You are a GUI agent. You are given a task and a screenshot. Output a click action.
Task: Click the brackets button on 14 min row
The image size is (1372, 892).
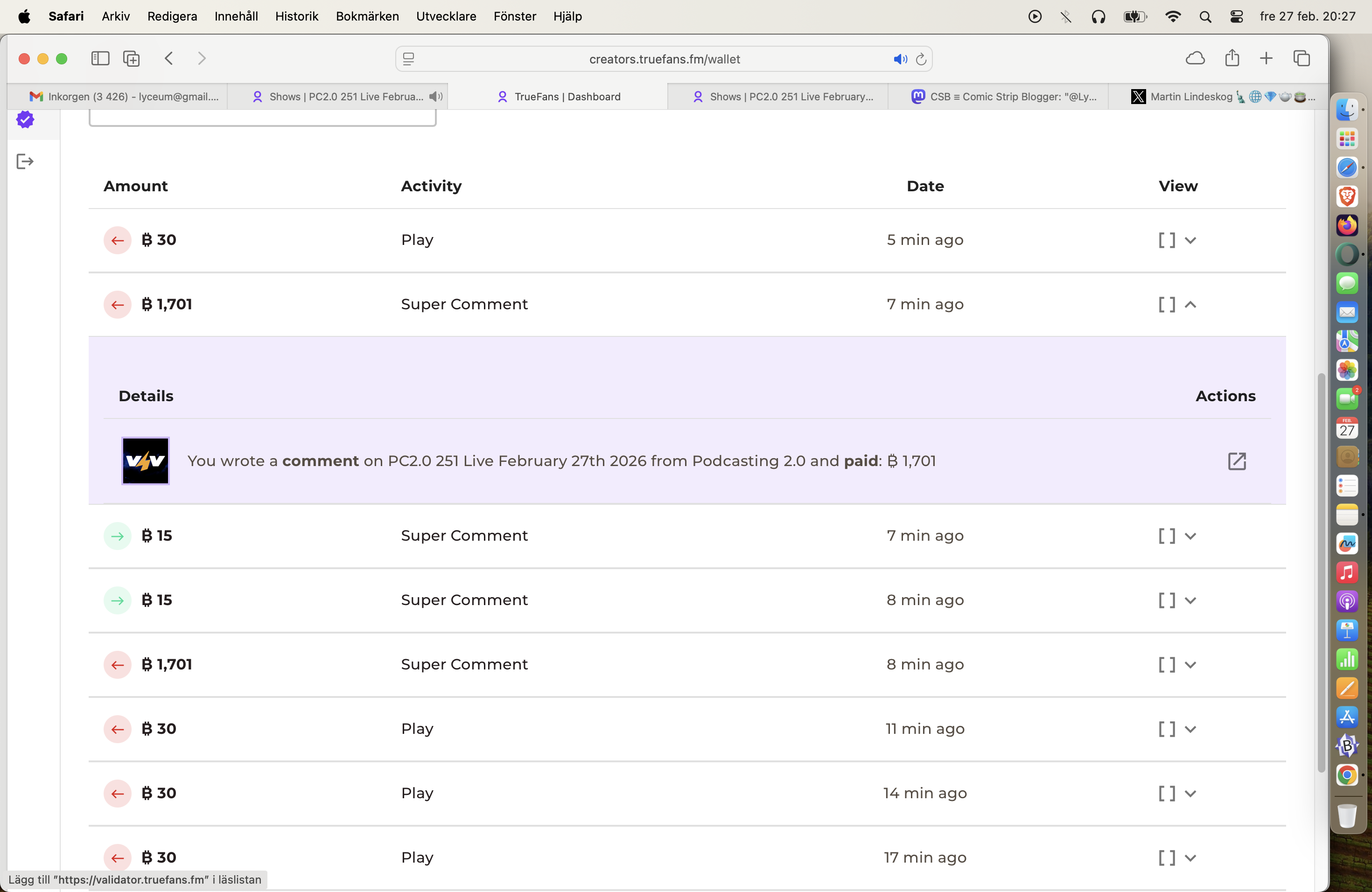tap(1167, 794)
